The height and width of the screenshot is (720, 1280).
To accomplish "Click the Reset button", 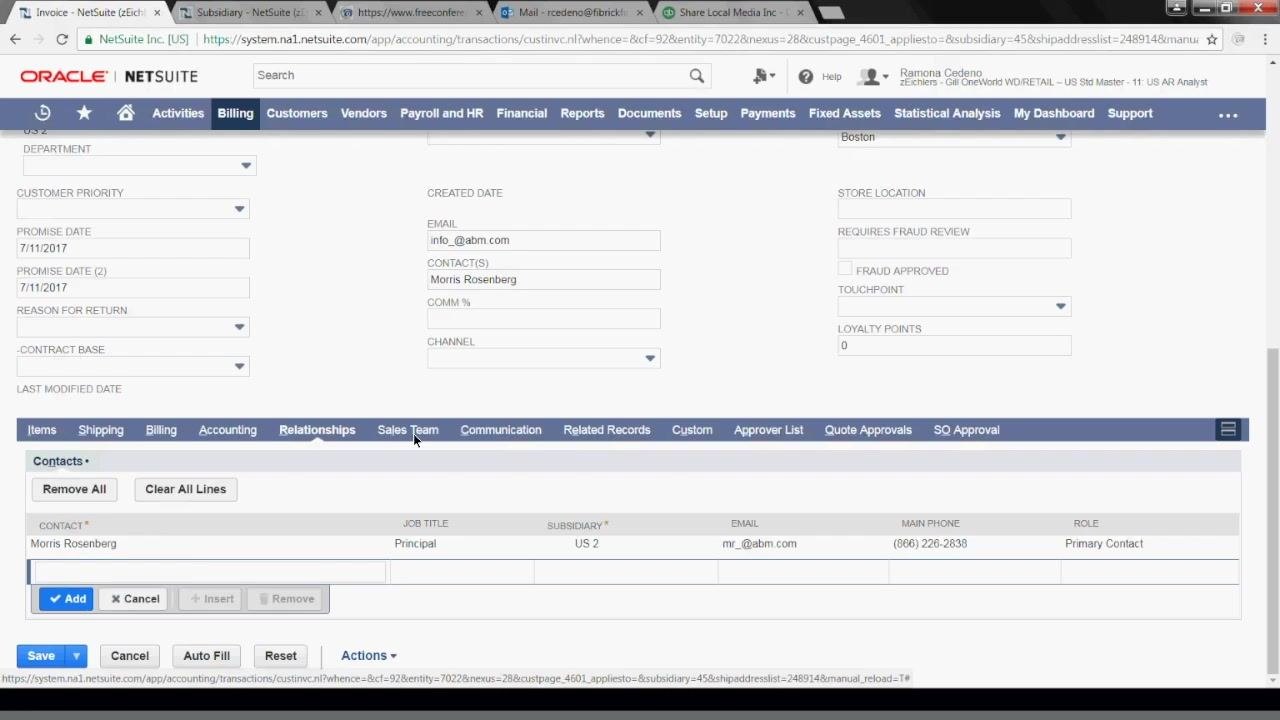I will pos(281,656).
